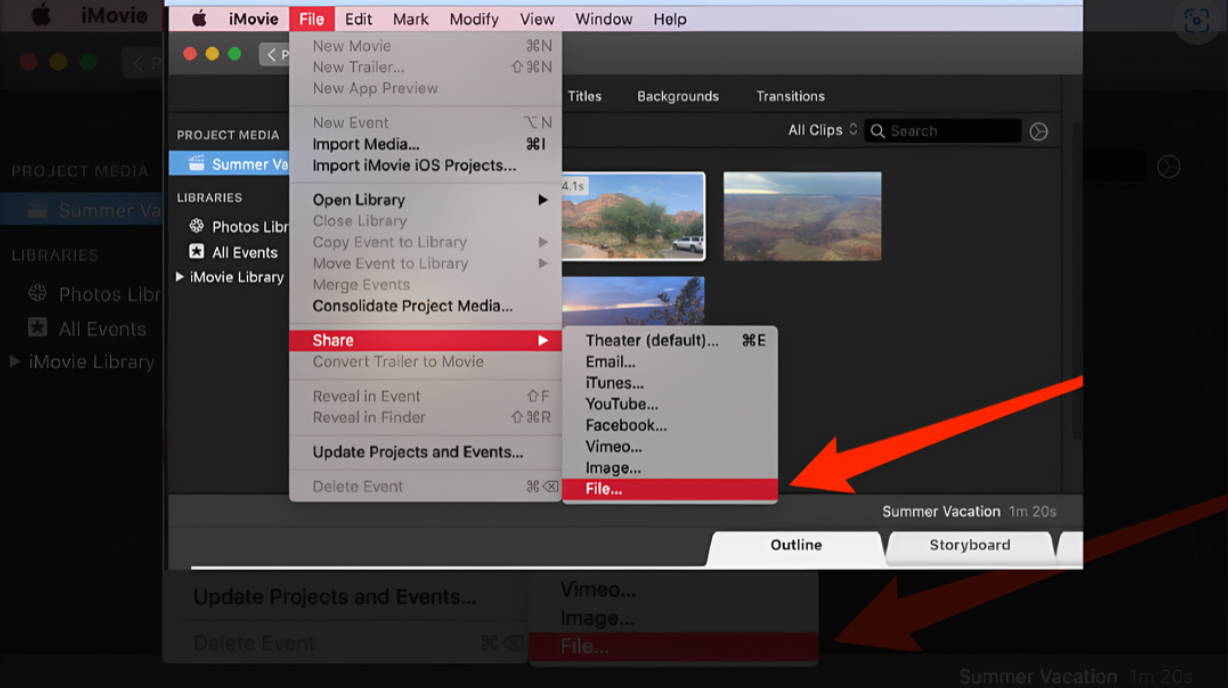1228x688 pixels.
Task: Select File... in the Share submenu
Action: 670,489
